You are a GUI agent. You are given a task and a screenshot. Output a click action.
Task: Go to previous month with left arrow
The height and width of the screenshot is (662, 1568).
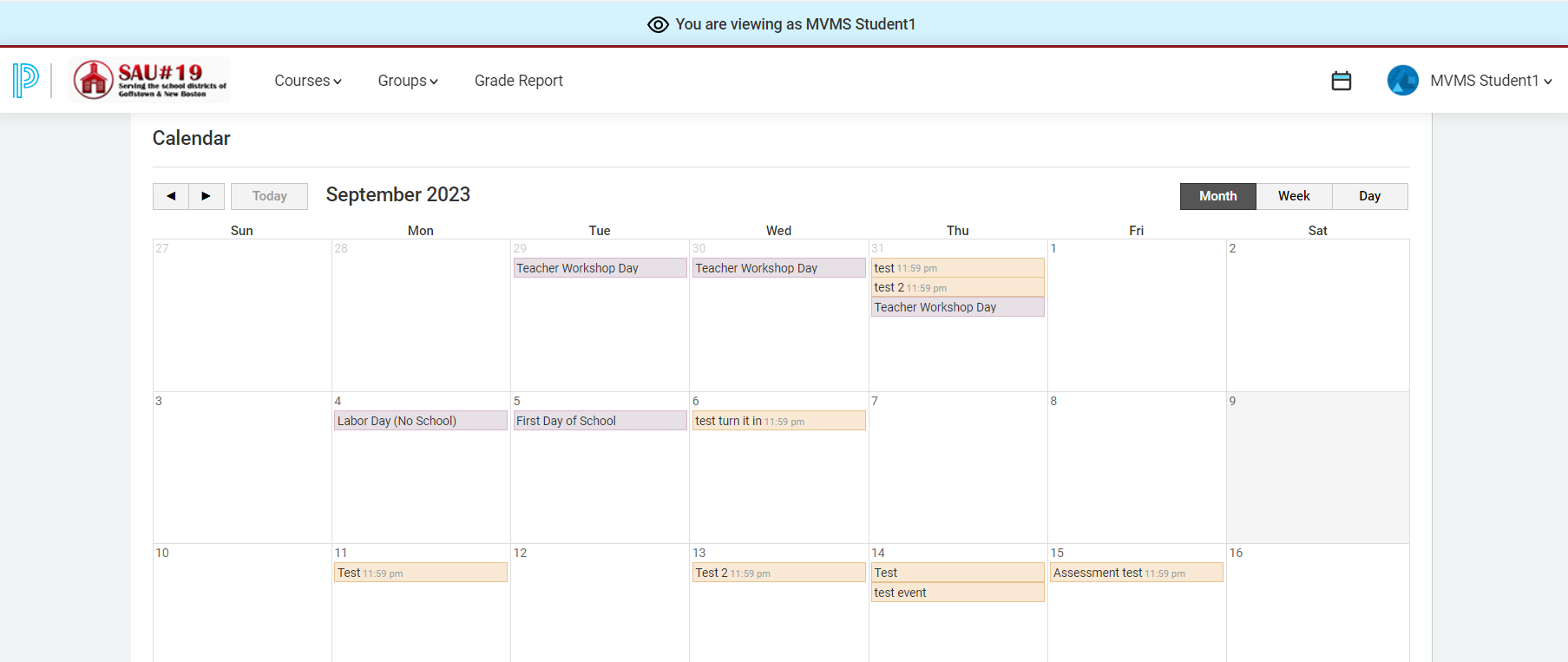click(171, 196)
